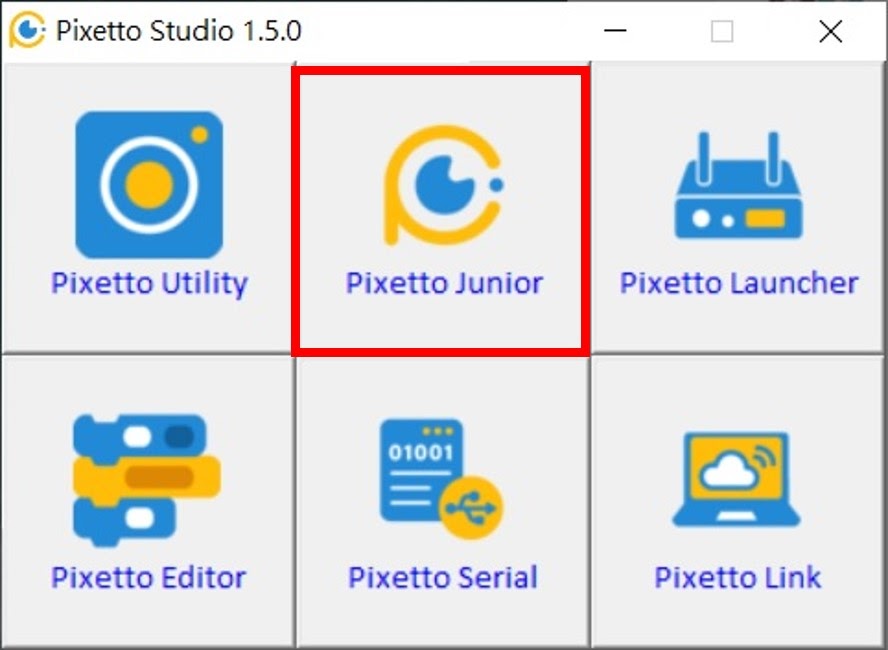
Task: Open Pixetto Serial binary USB icon
Action: (x=441, y=479)
